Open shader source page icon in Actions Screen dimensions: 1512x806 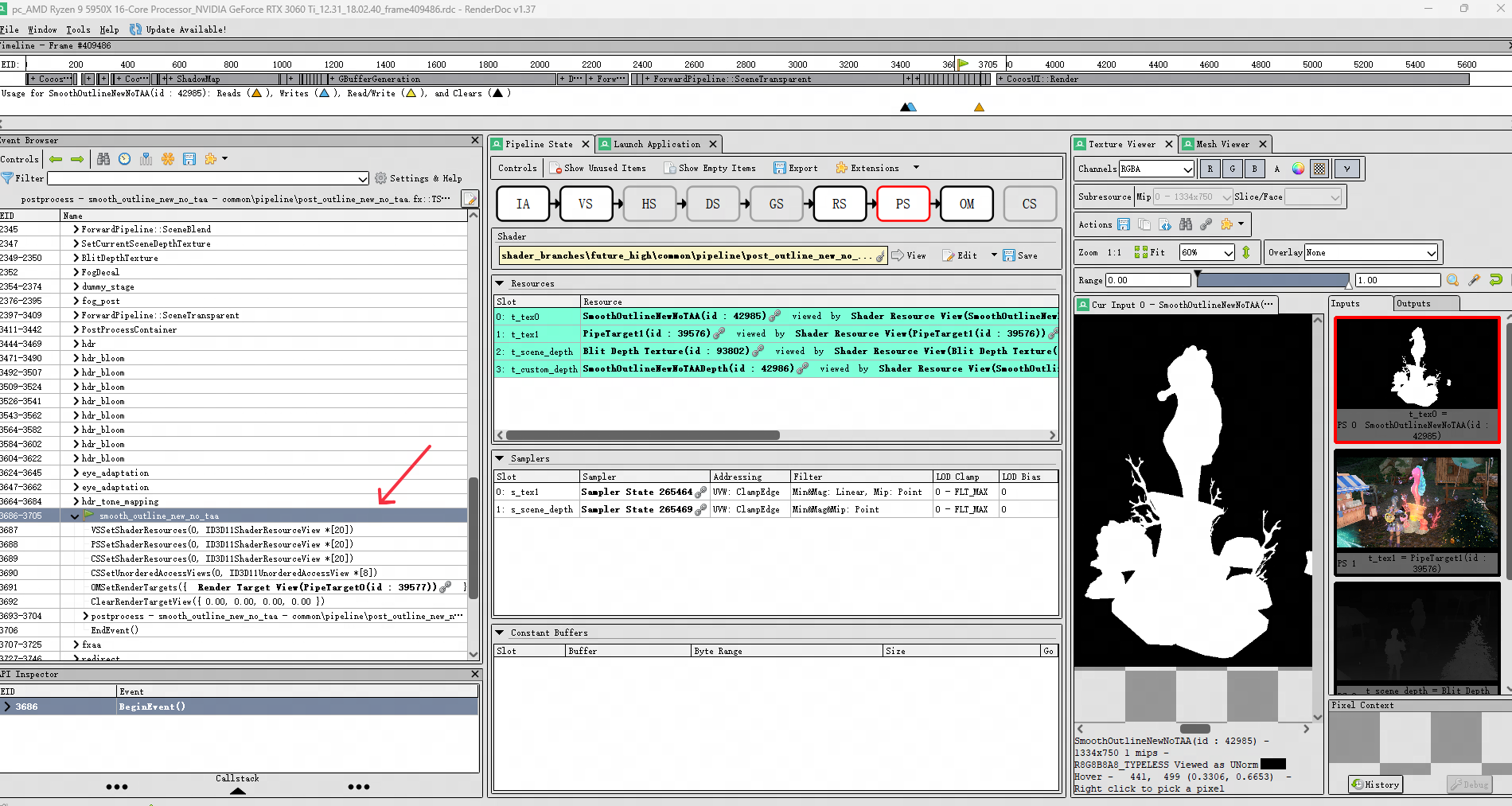coord(1165,224)
